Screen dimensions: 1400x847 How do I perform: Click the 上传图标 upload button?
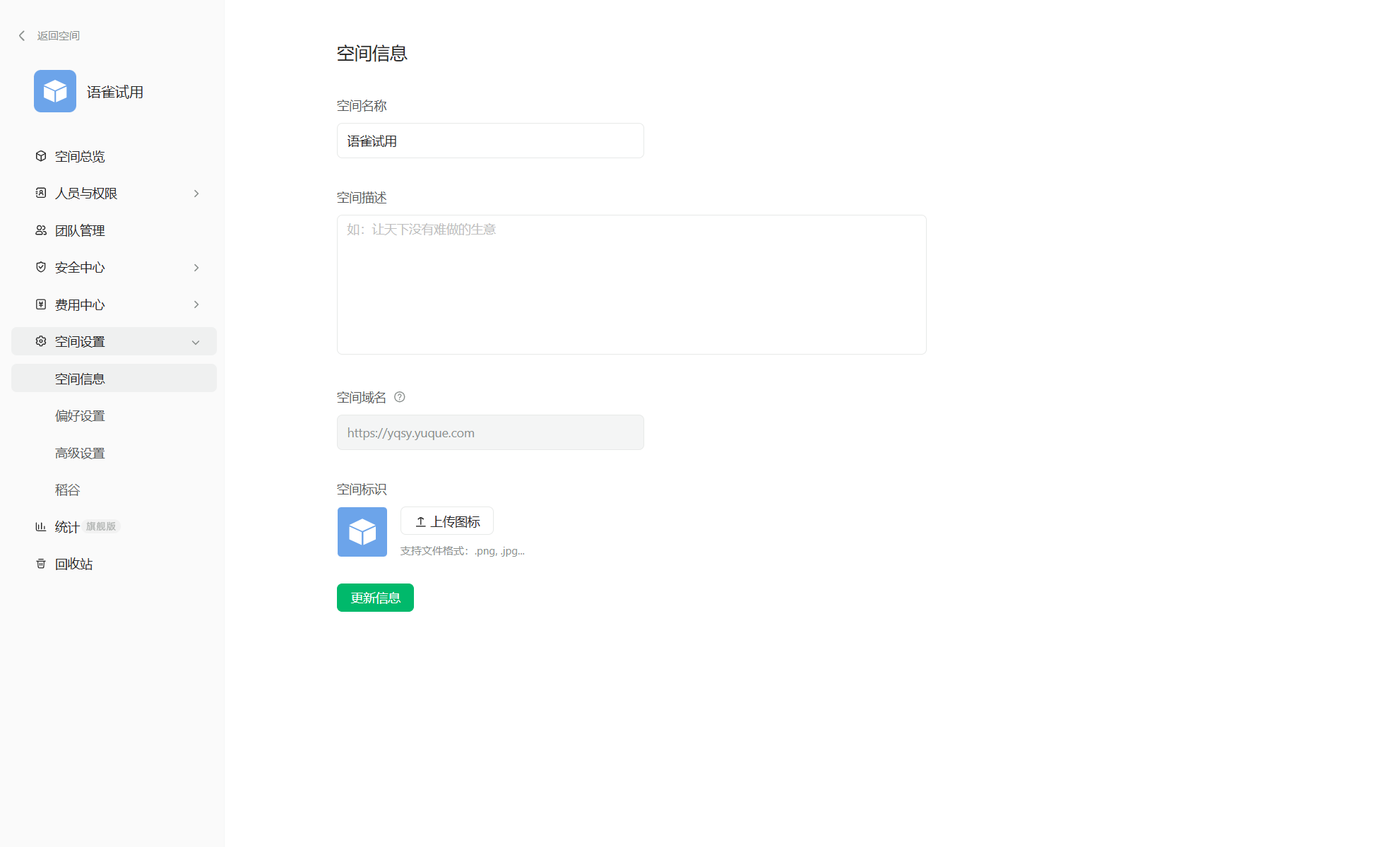point(447,521)
